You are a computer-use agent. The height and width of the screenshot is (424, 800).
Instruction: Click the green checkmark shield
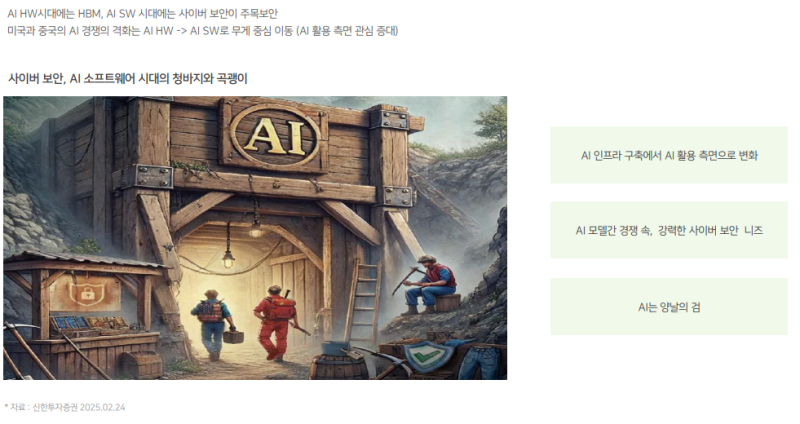(427, 356)
